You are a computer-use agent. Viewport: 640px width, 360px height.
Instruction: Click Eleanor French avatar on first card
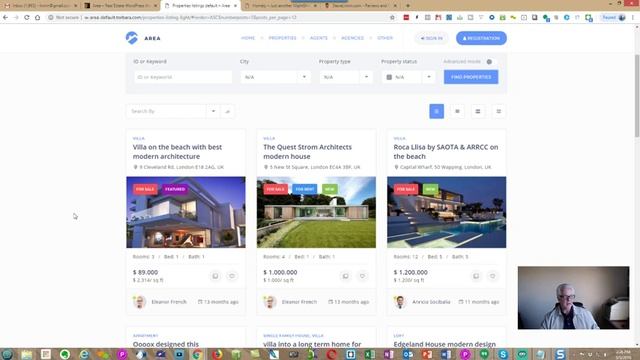(140, 302)
